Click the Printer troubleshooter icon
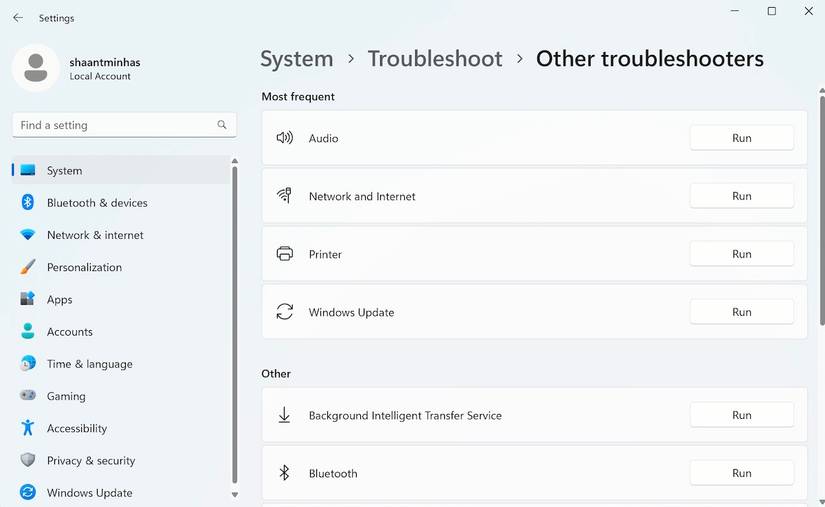 point(285,254)
